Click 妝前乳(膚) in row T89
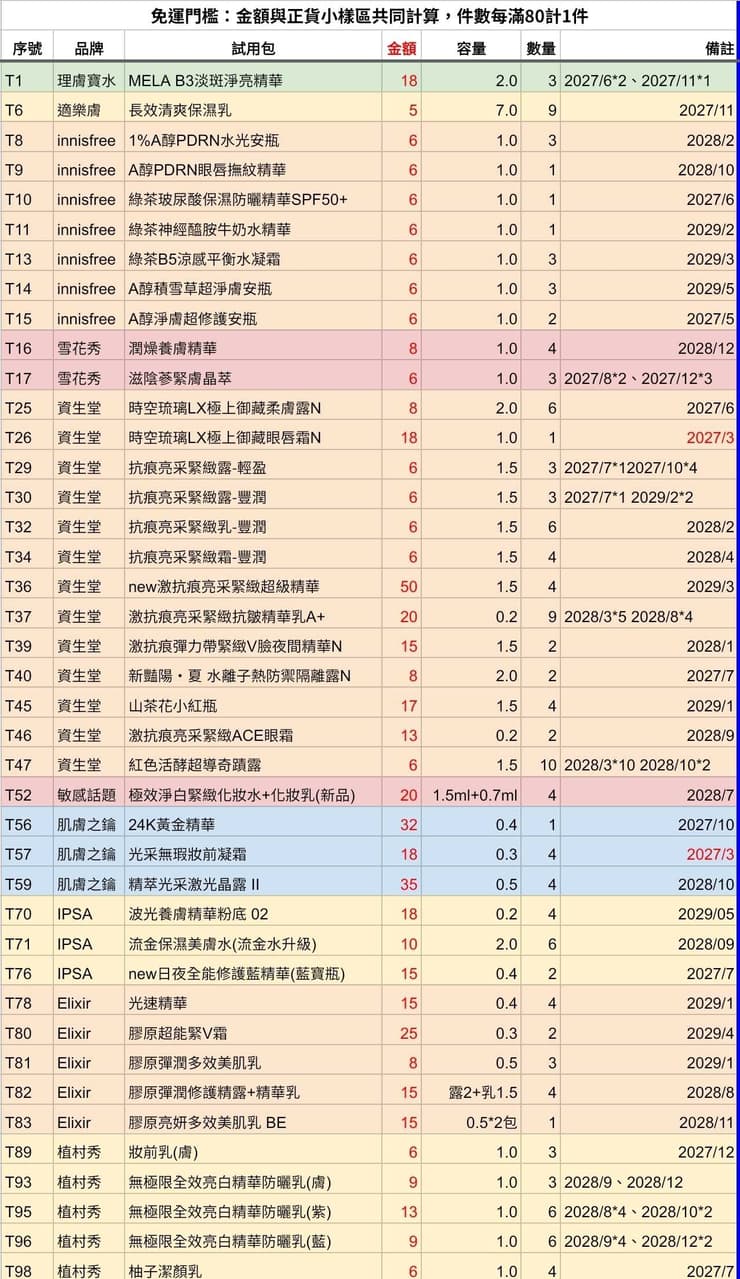The image size is (740, 1279). (x=253, y=1152)
